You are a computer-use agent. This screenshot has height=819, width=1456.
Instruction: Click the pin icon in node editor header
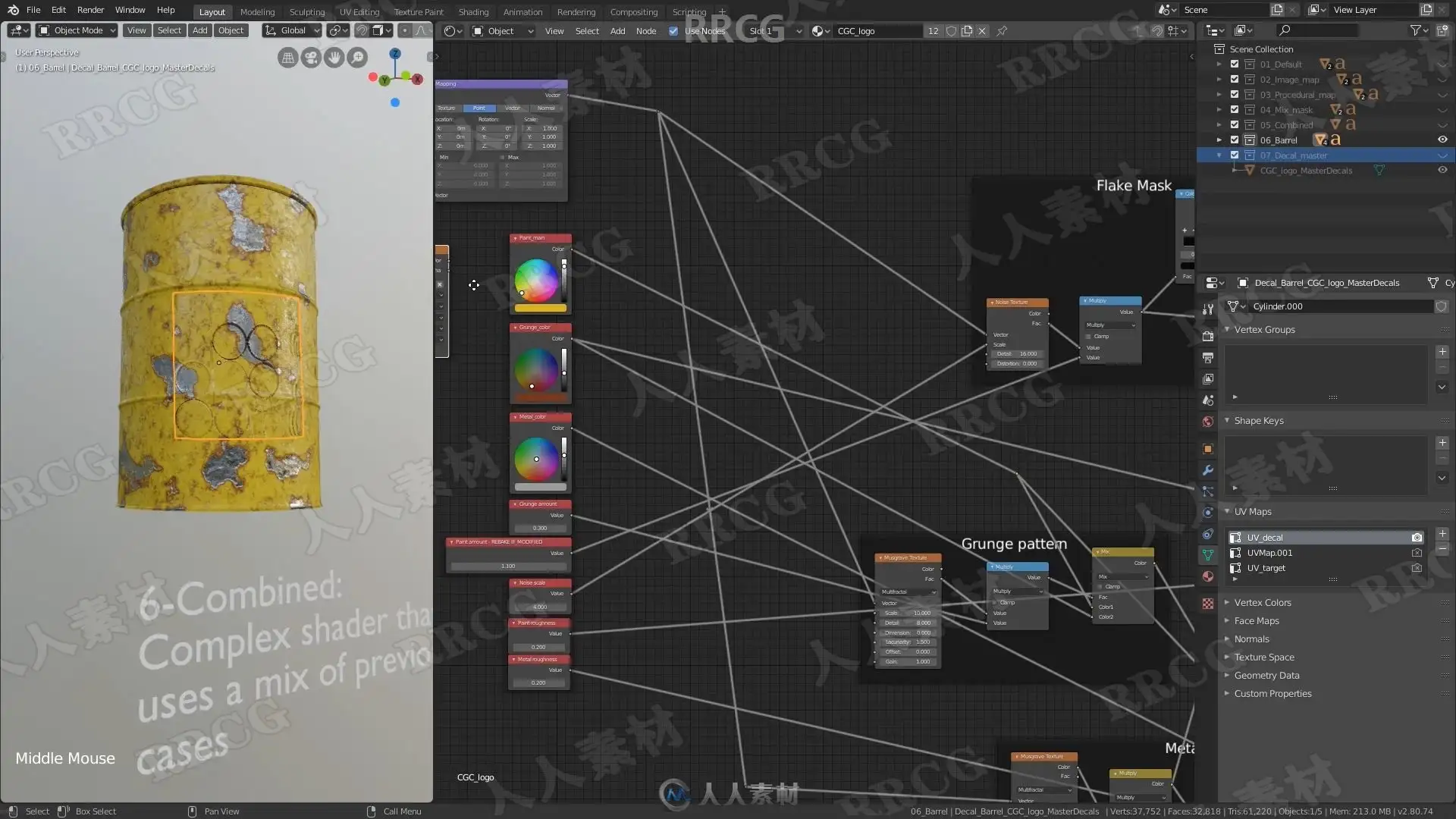point(1002,31)
